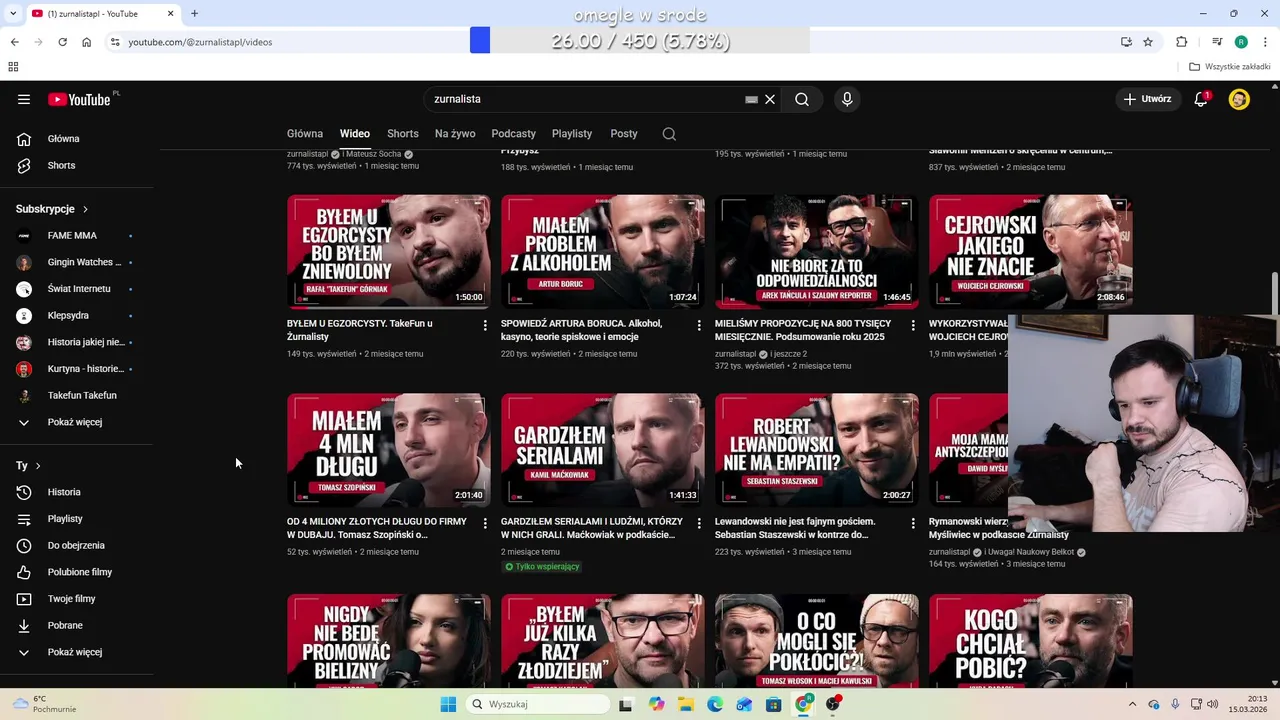
Task: Open the options menu for MIELIŚMY PROPOZYCJĘ NA 800 TYSIĘCY video
Action: coord(913,325)
